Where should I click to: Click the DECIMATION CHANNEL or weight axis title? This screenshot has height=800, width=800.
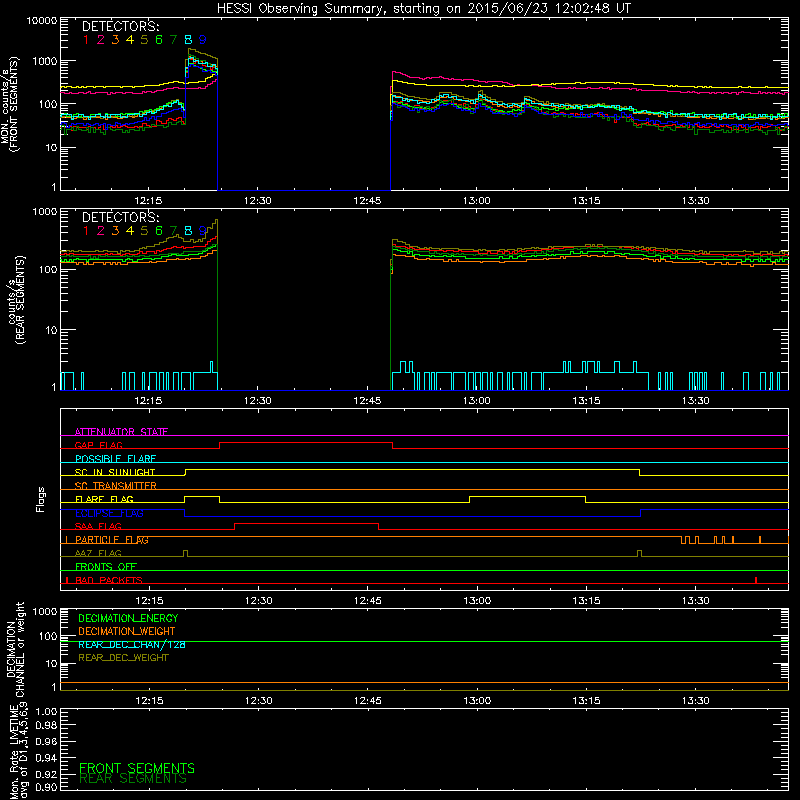(x=15, y=649)
